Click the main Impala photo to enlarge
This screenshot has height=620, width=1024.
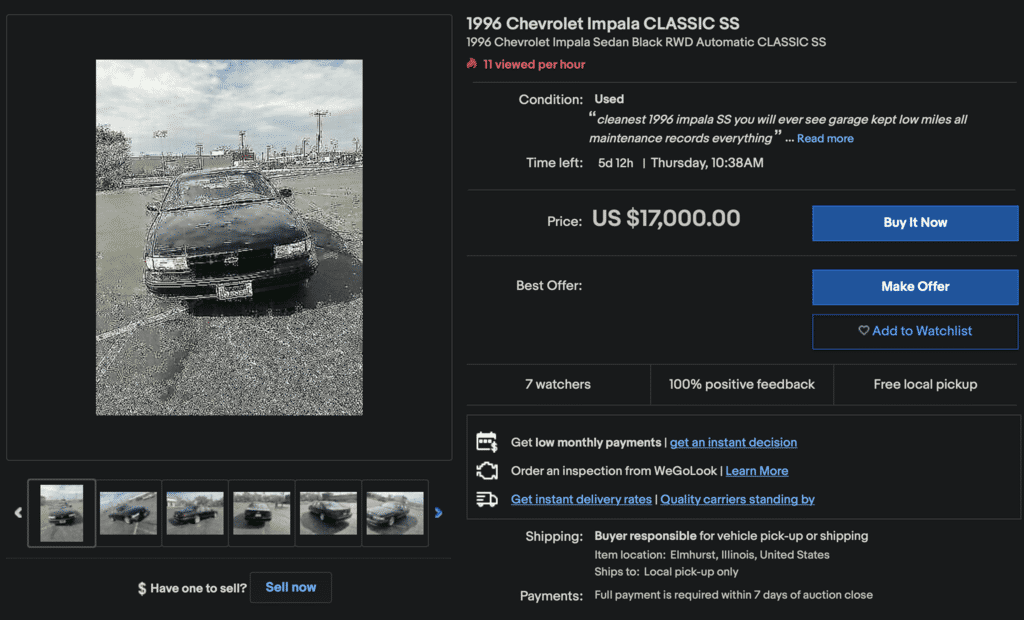click(229, 237)
